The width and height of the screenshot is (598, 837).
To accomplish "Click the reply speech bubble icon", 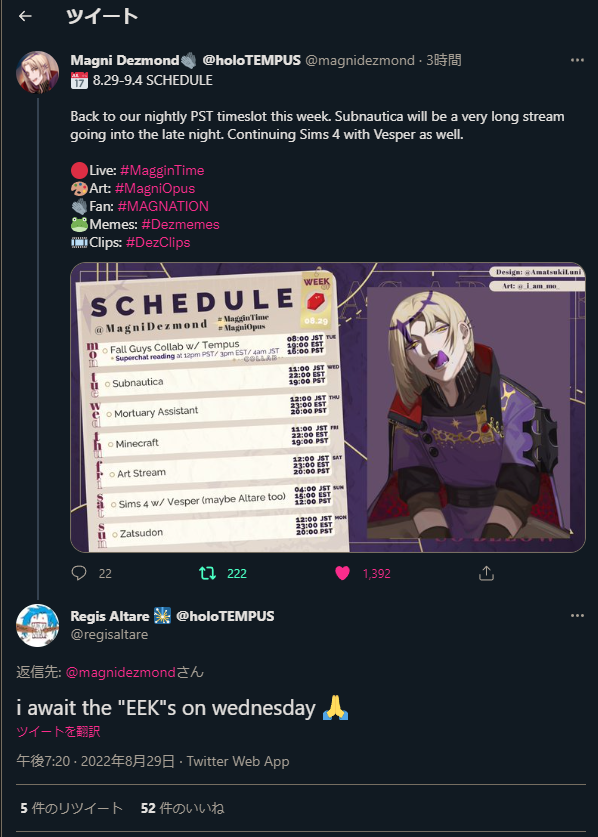I will (79, 573).
